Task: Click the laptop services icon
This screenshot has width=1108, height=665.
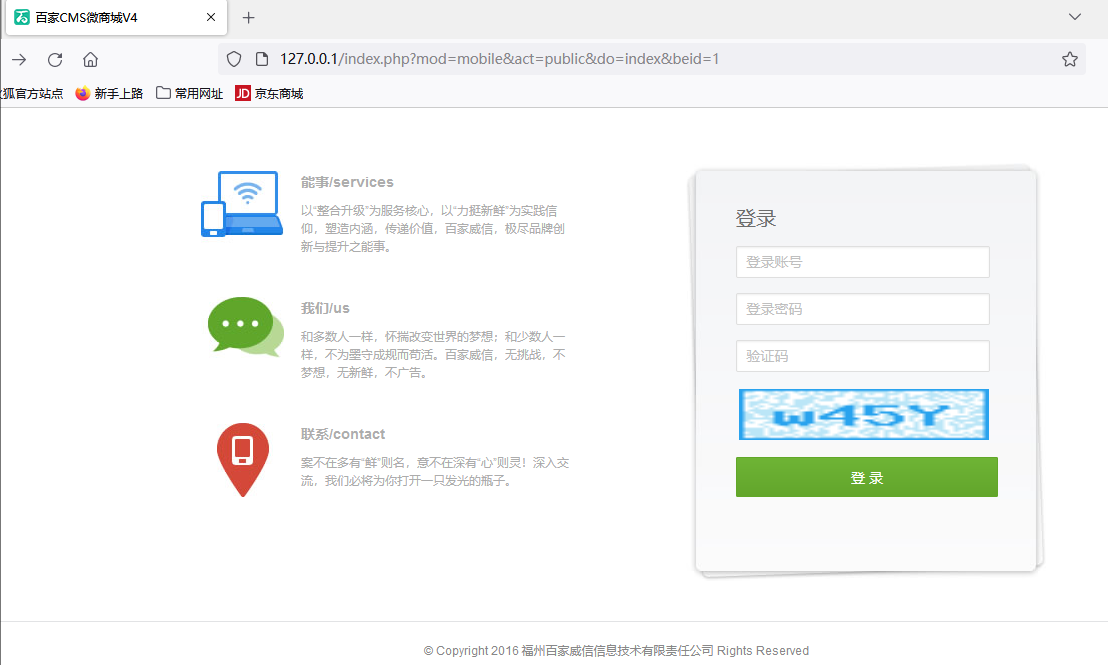Action: coord(241,201)
